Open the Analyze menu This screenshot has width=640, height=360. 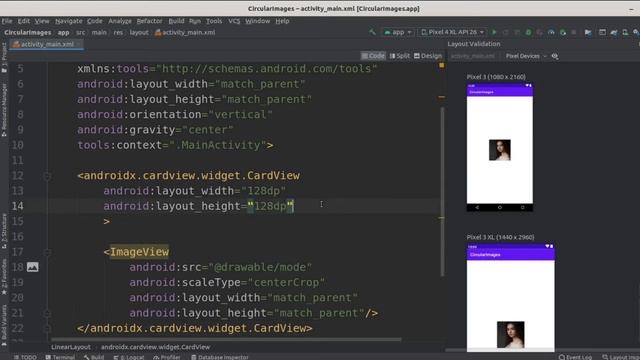pyautogui.click(x=120, y=21)
